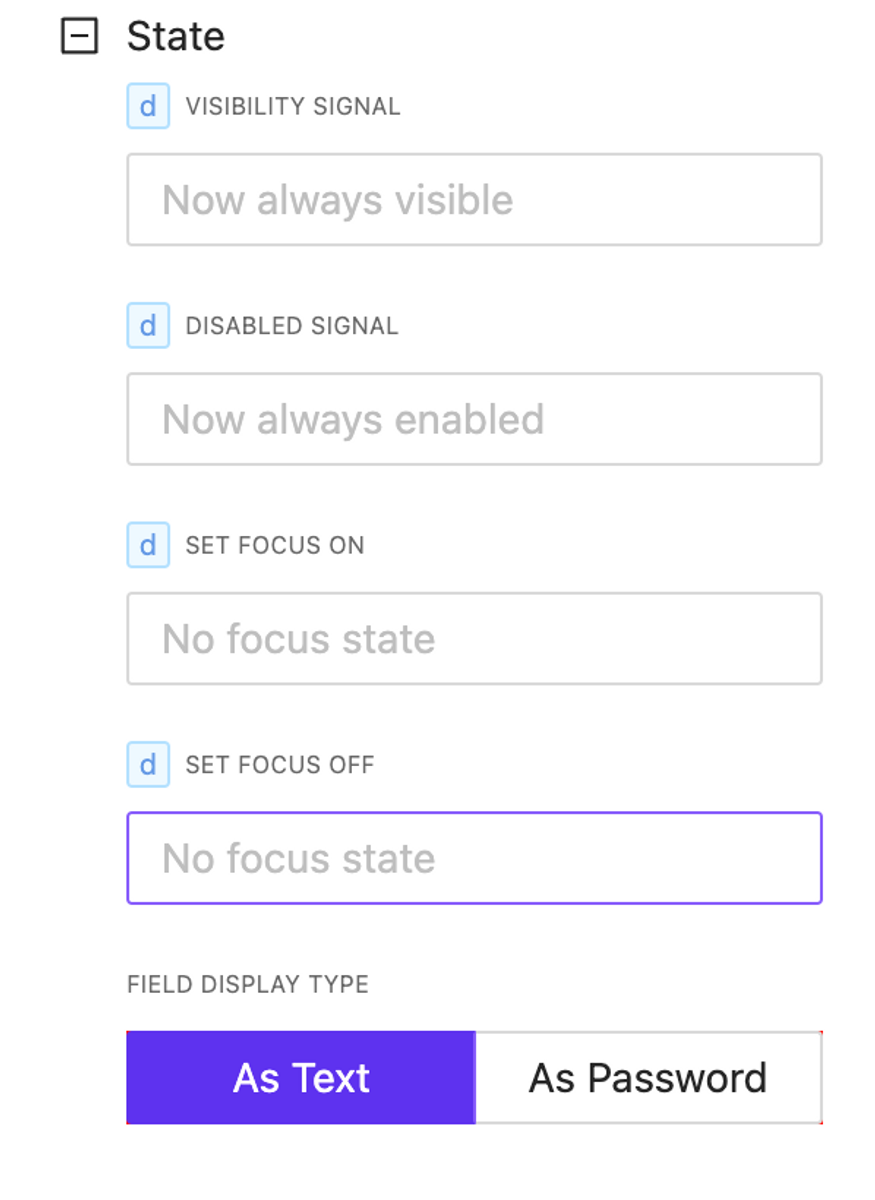Click into the Set Focus Off field
Screen dimensions: 875x1200
pyautogui.click(x=474, y=858)
